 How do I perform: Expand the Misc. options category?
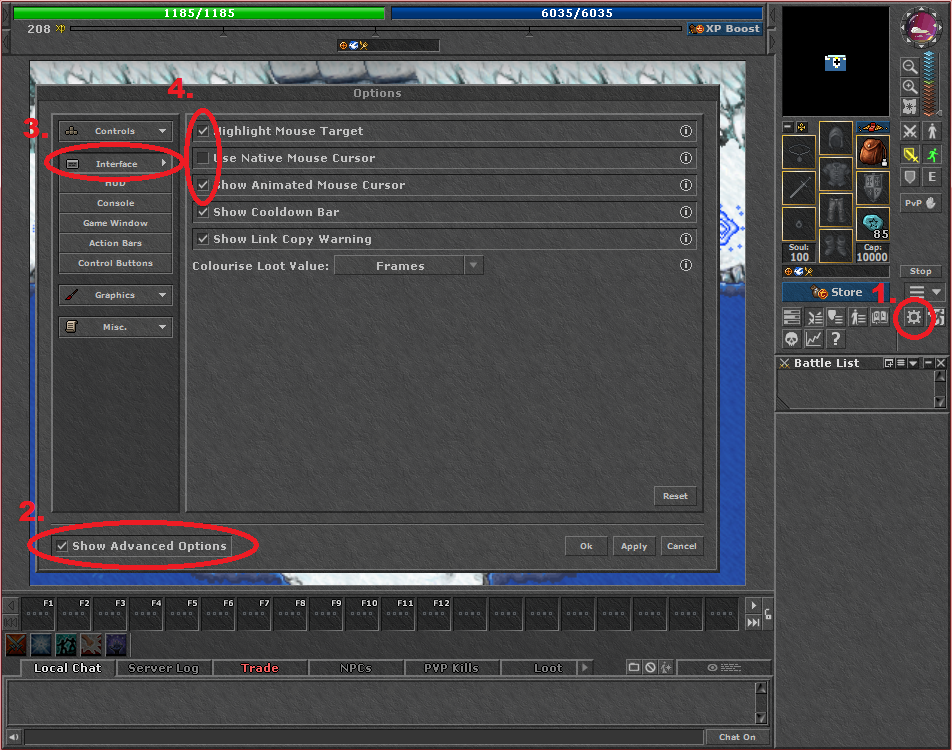[115, 327]
